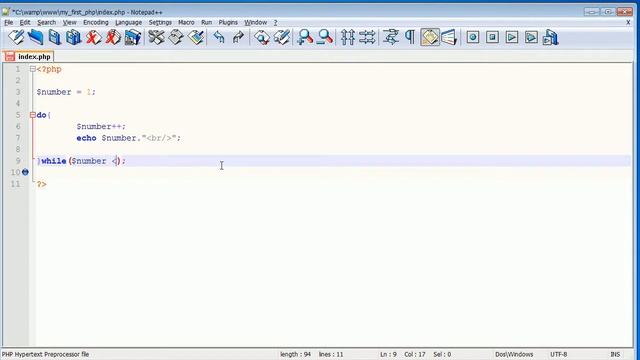Click the Close All documents icon

(113, 38)
